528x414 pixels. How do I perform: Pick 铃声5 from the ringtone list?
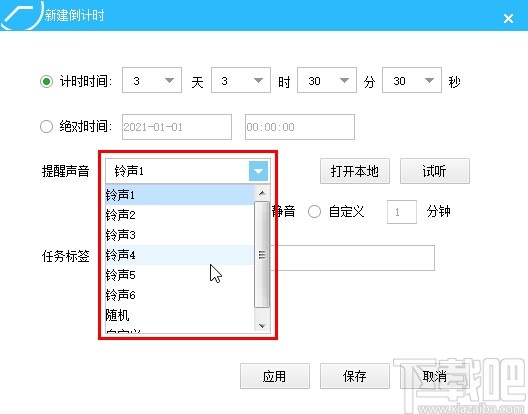tap(180, 275)
